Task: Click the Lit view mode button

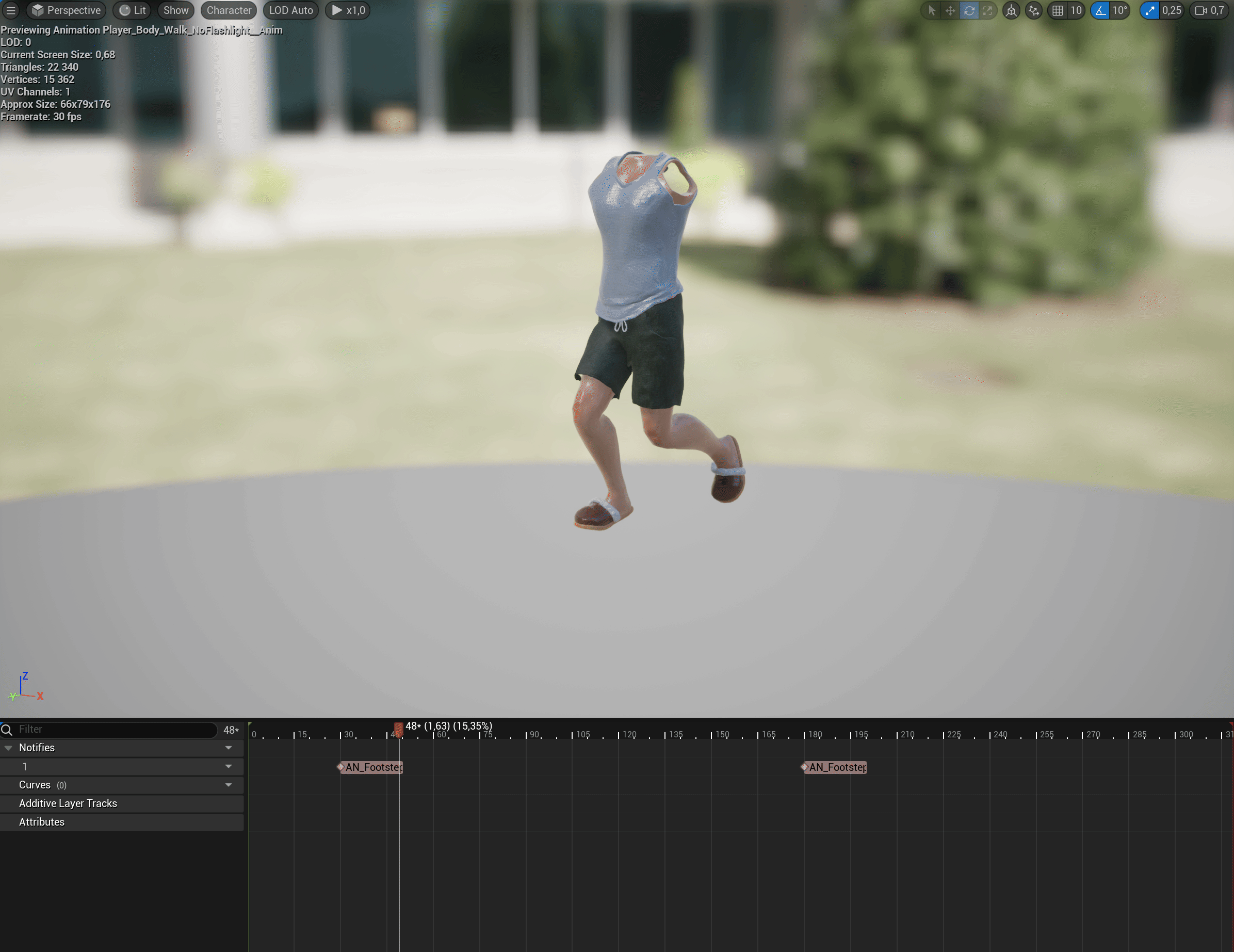Action: [x=133, y=10]
